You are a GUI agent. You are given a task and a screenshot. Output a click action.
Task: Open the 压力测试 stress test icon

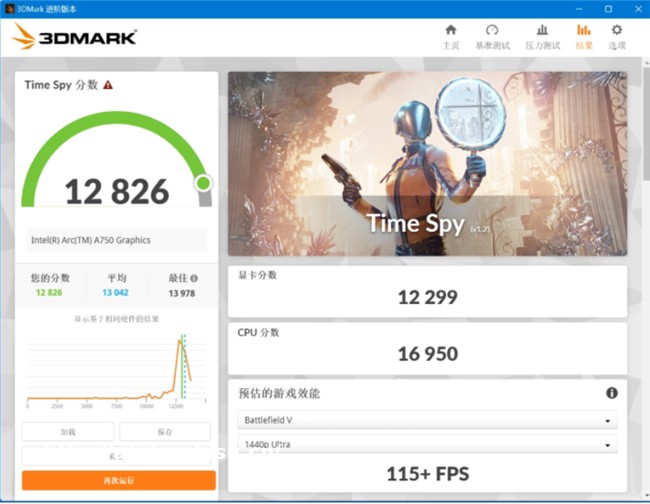(x=542, y=31)
